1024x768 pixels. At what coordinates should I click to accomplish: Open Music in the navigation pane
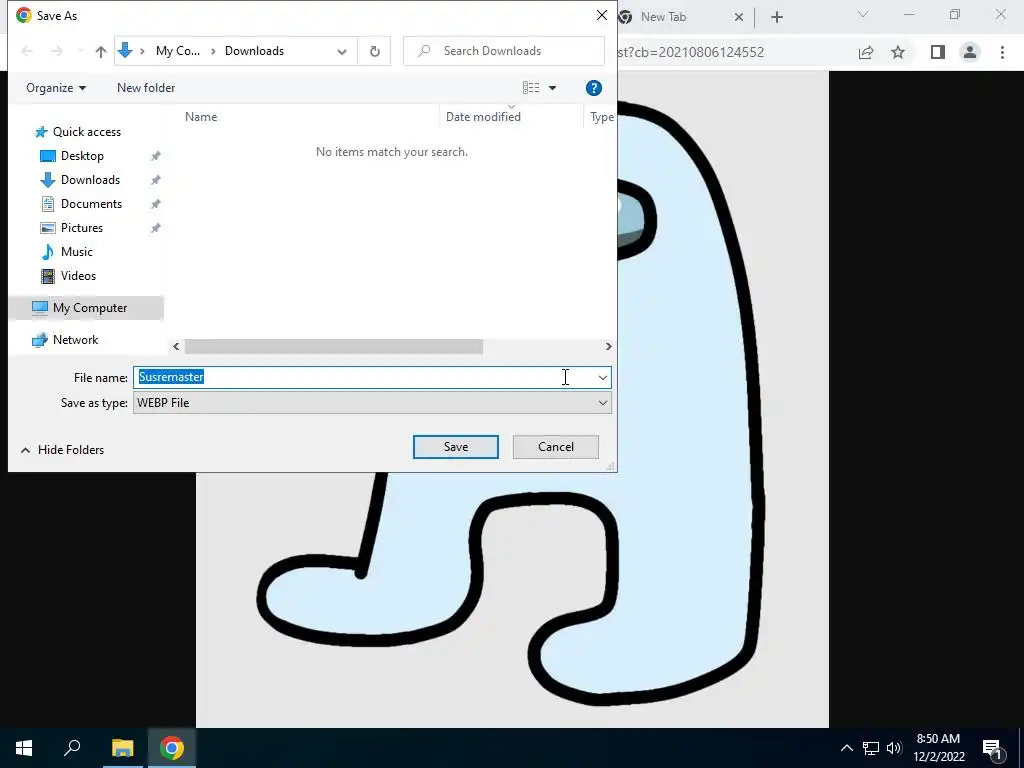(76, 251)
